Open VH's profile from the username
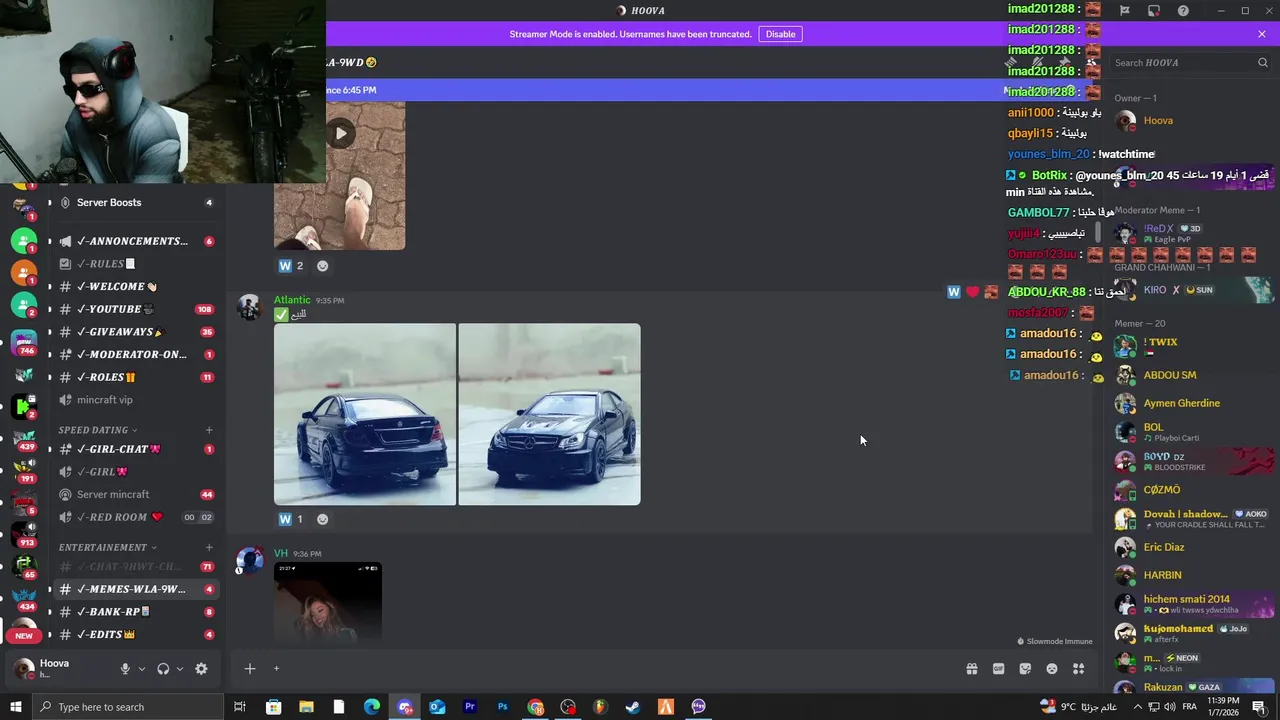 pos(281,553)
